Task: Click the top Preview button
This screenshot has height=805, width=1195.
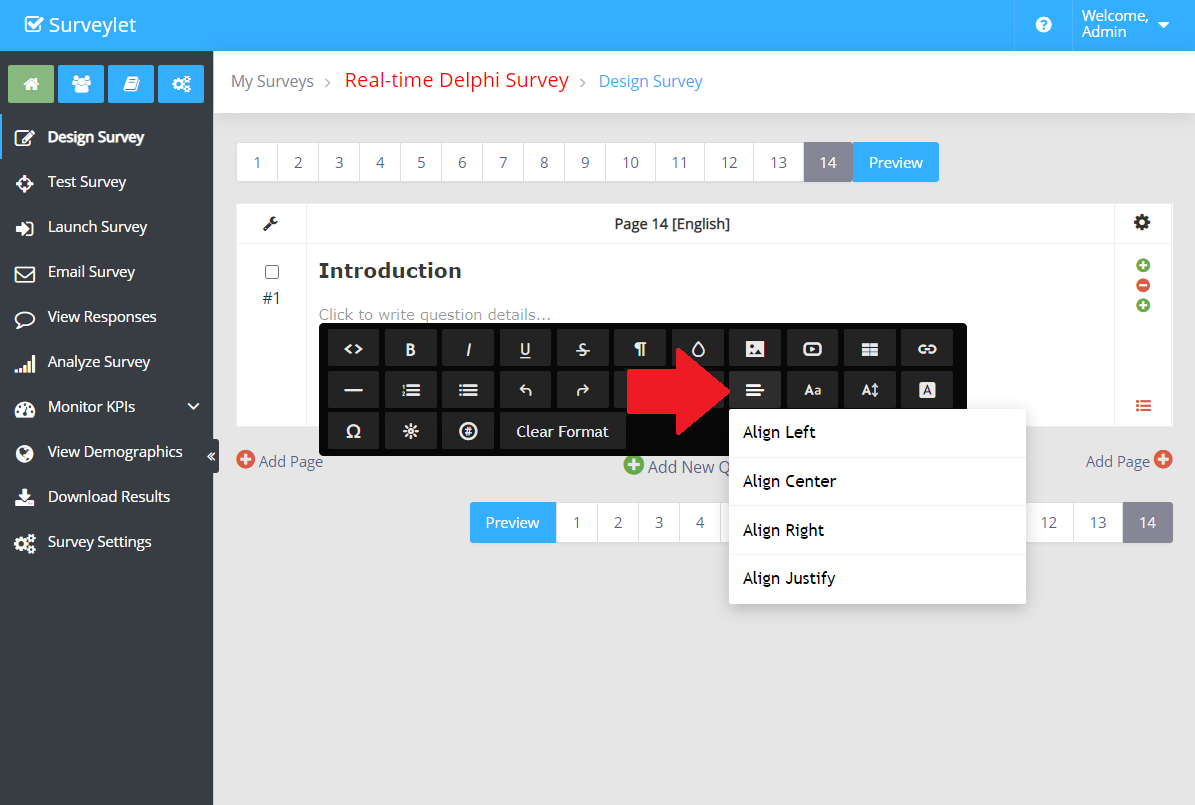Action: click(x=895, y=162)
